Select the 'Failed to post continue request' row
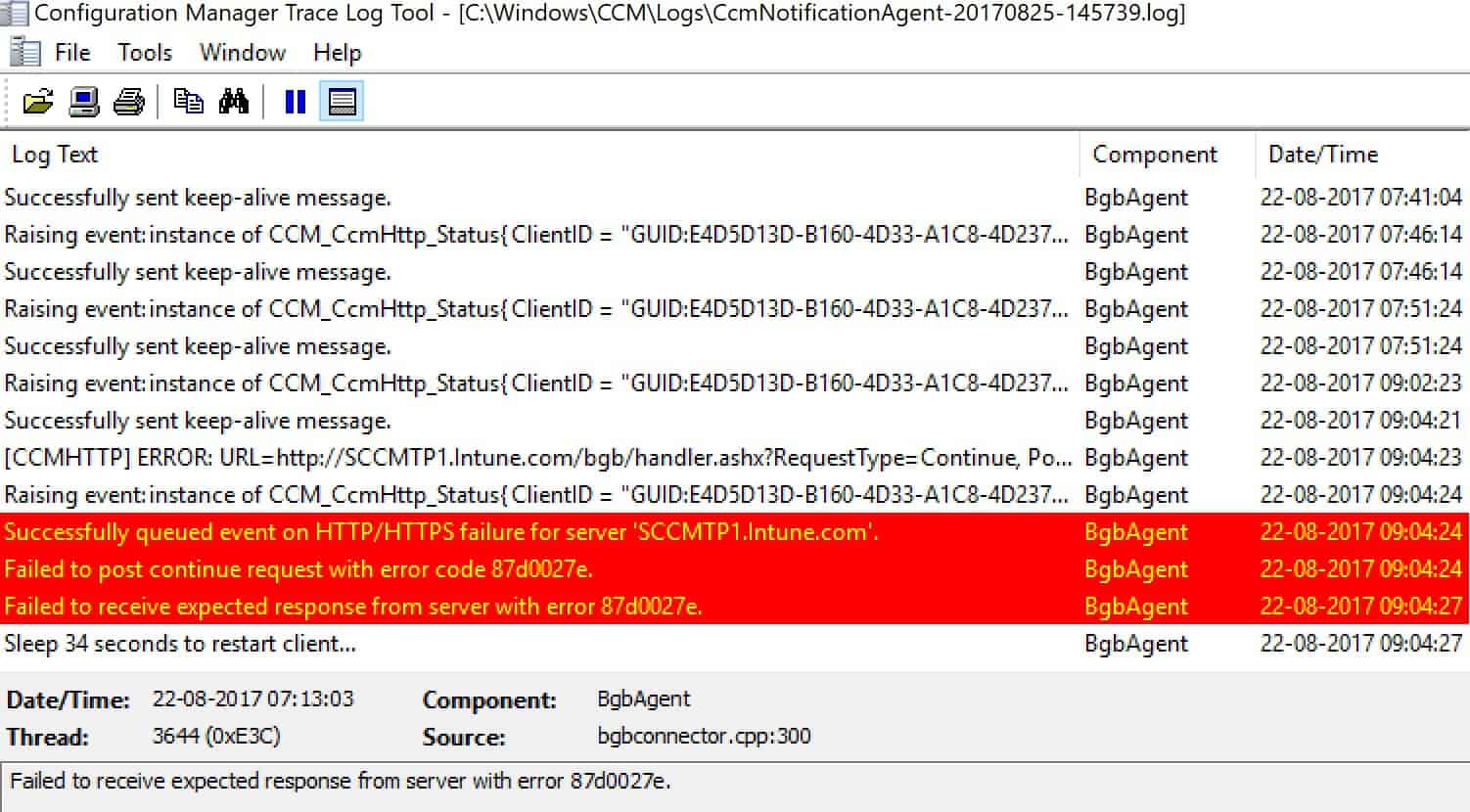The height and width of the screenshot is (812, 1470). click(735, 569)
